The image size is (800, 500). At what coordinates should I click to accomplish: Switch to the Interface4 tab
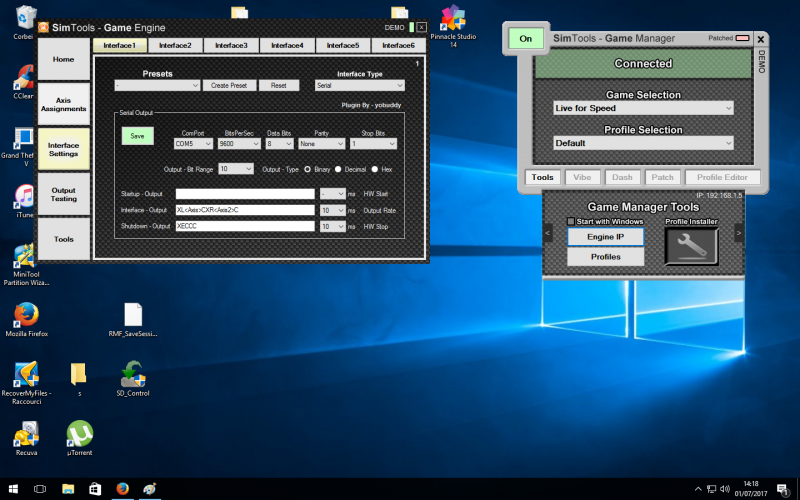point(287,45)
